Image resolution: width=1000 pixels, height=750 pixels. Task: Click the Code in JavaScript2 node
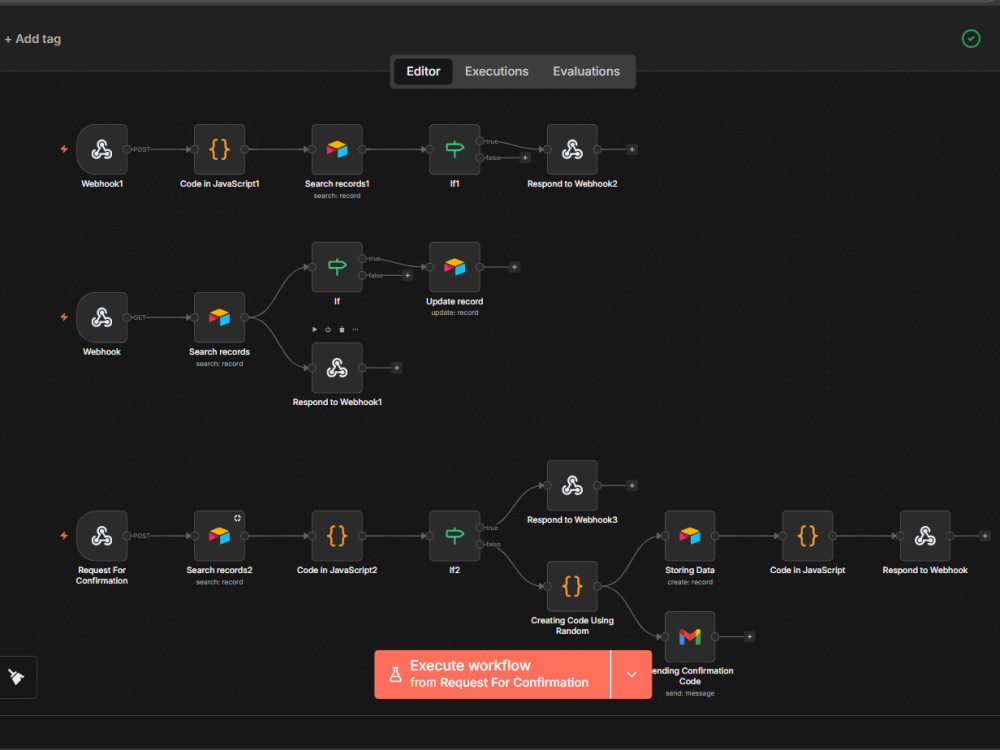tap(337, 536)
